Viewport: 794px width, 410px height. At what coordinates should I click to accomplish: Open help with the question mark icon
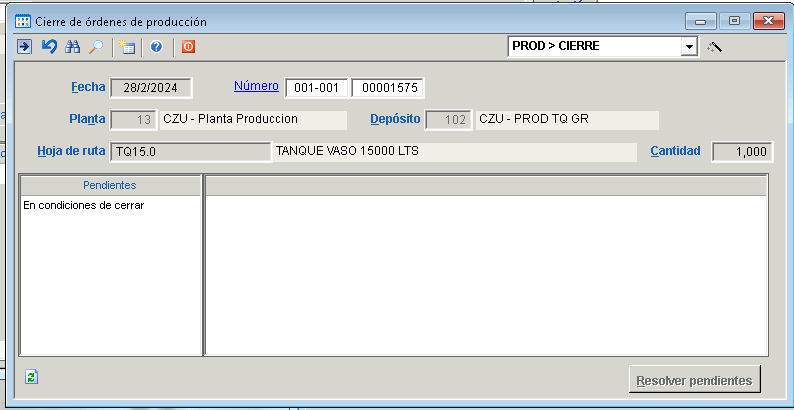coord(157,46)
